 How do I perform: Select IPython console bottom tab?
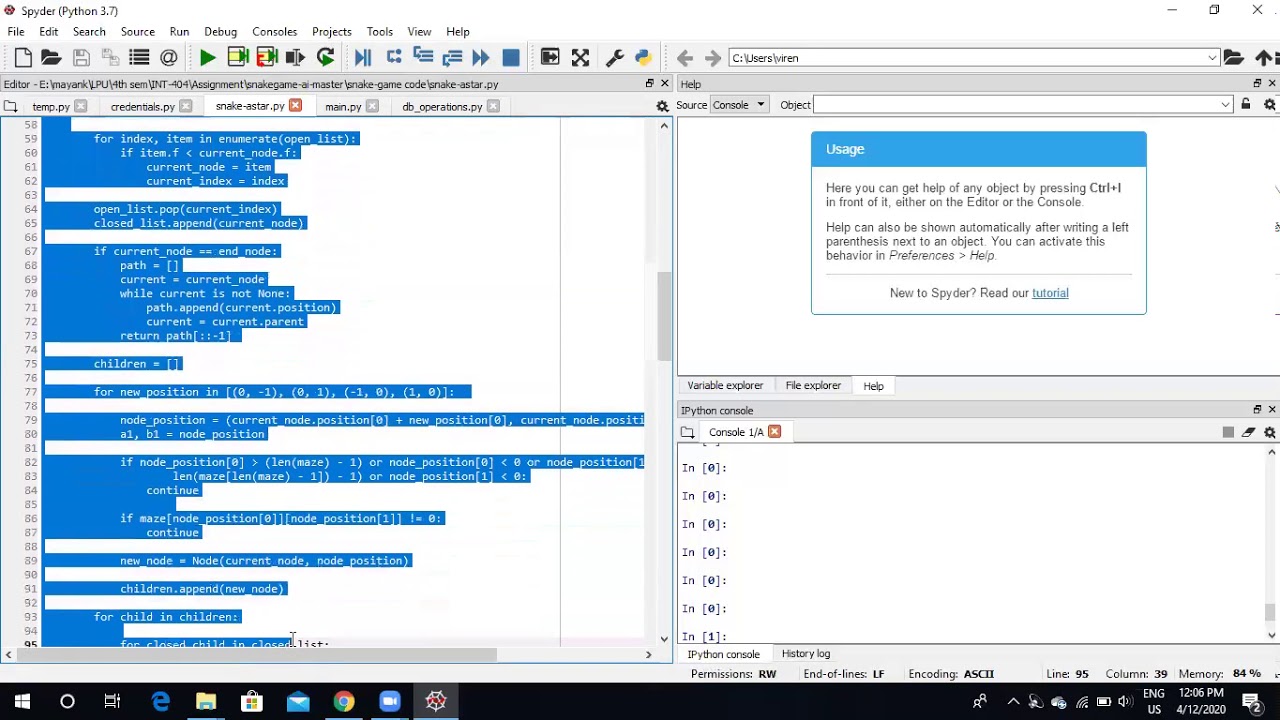pos(723,654)
